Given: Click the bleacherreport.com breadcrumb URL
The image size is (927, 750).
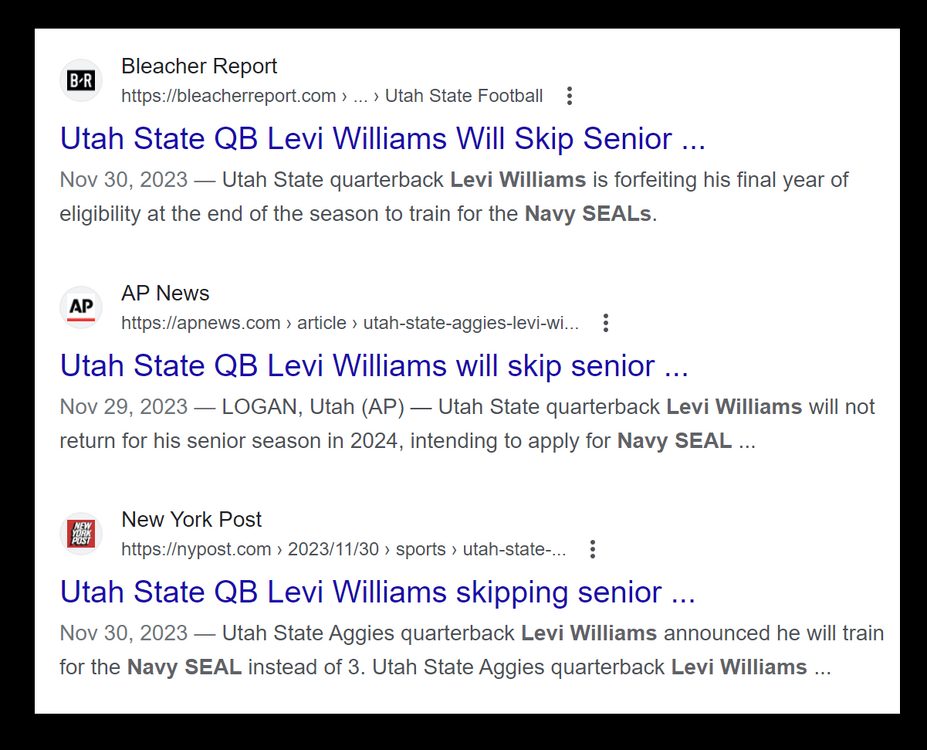Looking at the screenshot, I should point(331,96).
